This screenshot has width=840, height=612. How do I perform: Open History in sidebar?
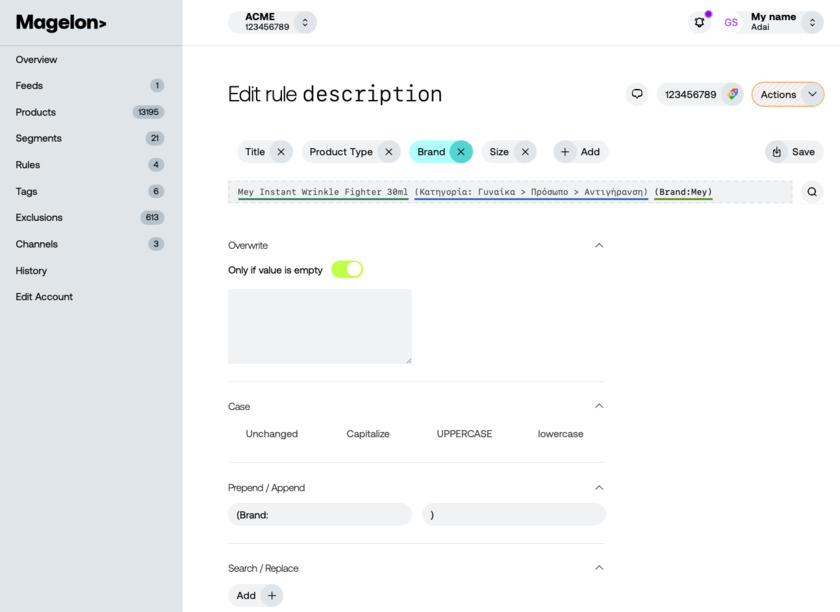tap(31, 271)
